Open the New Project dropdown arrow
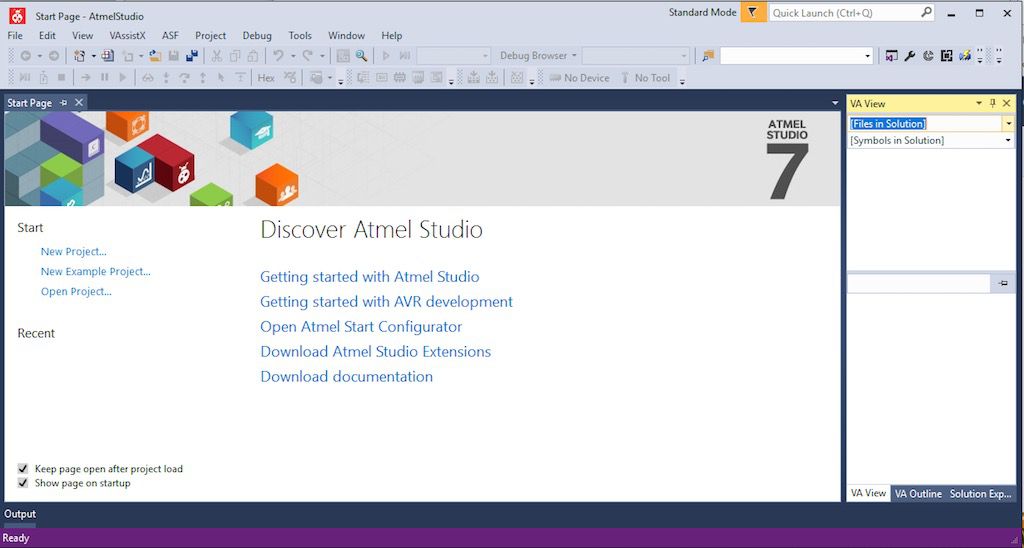The width and height of the screenshot is (1024, 548). [93, 56]
